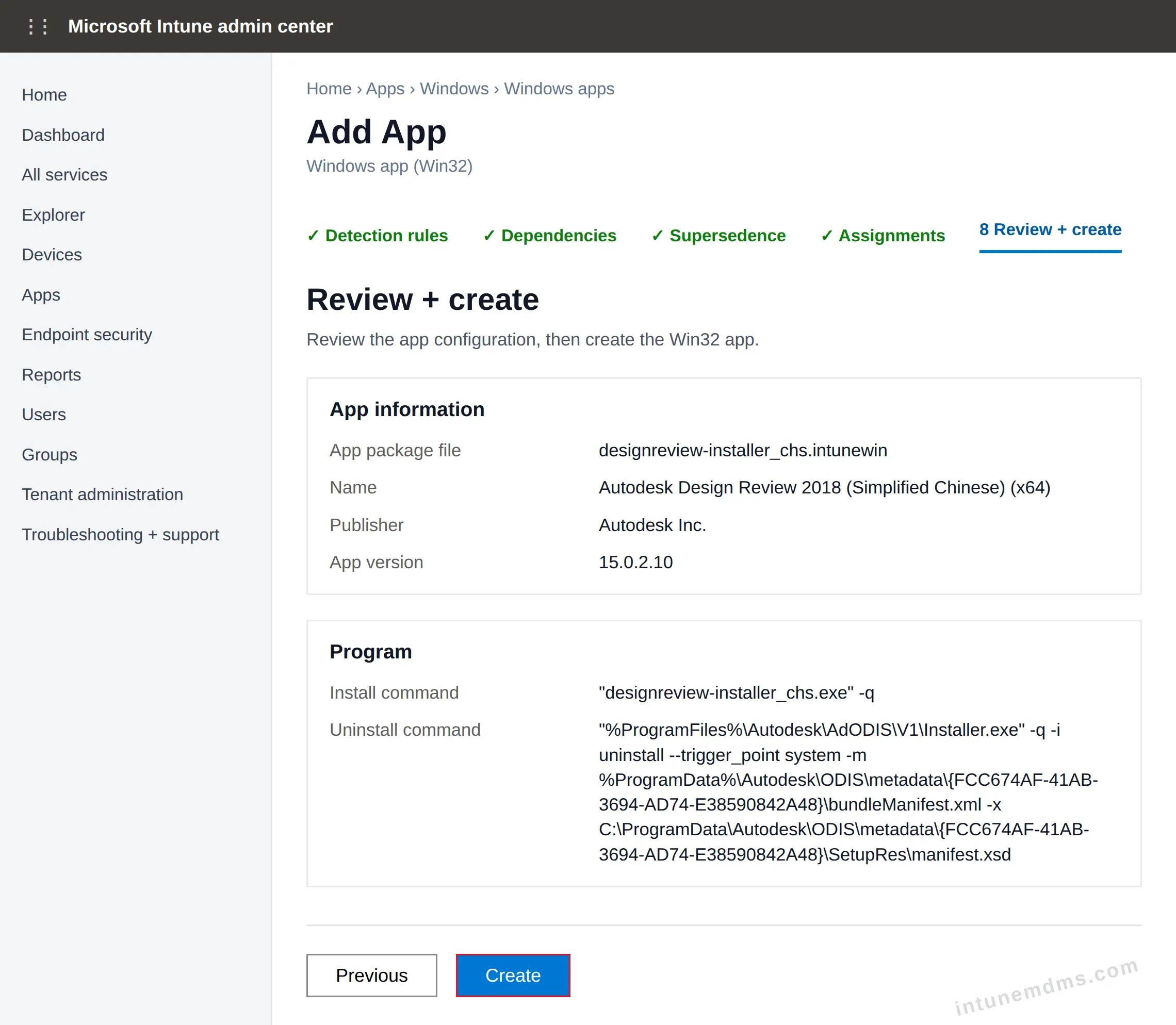Image resolution: width=1176 pixels, height=1025 pixels.
Task: Select All services in the sidebar
Action: click(x=64, y=174)
